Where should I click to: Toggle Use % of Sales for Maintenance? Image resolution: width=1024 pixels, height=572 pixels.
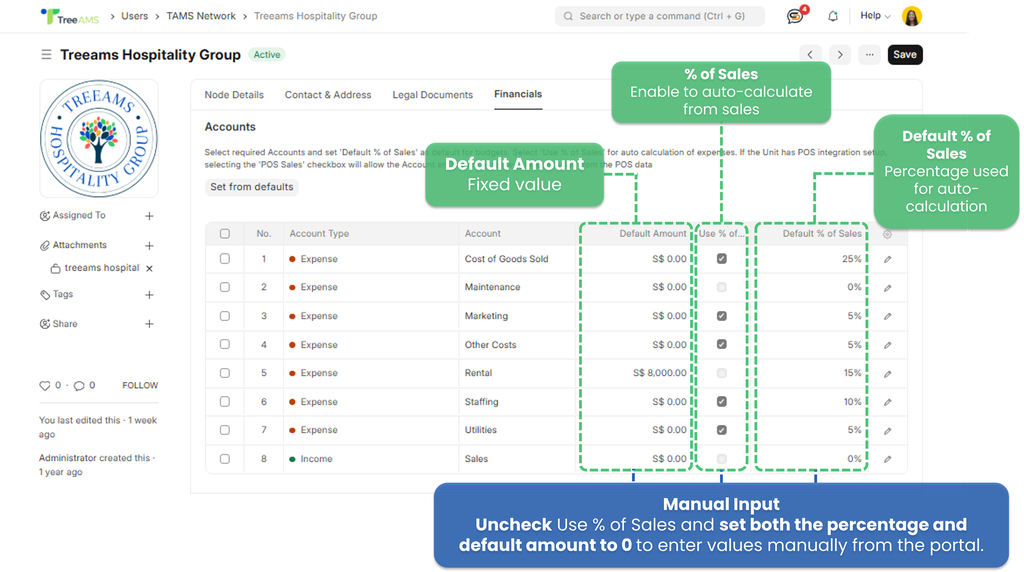point(721,287)
